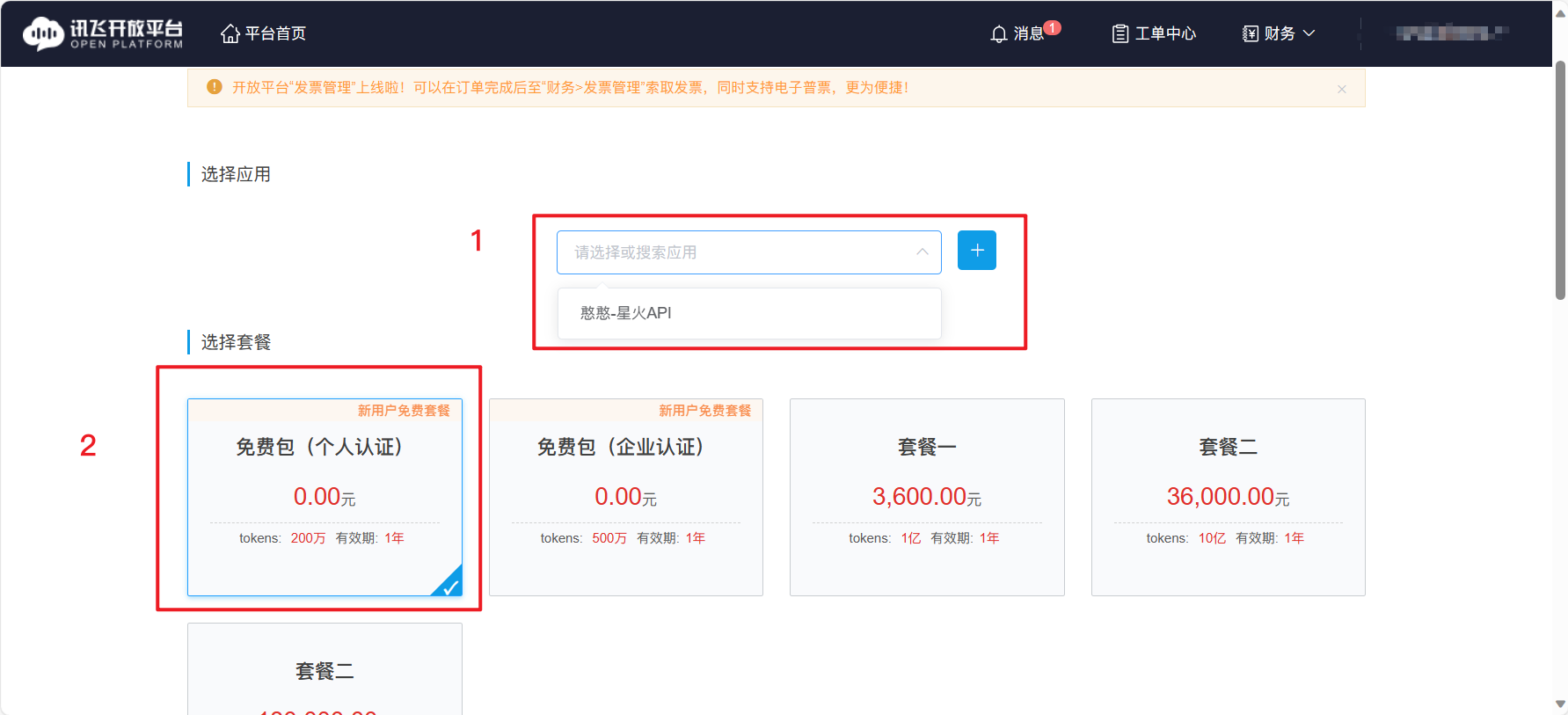Select the 免费包（企业认证）package card
This screenshot has height=715, width=1568.
(625, 497)
